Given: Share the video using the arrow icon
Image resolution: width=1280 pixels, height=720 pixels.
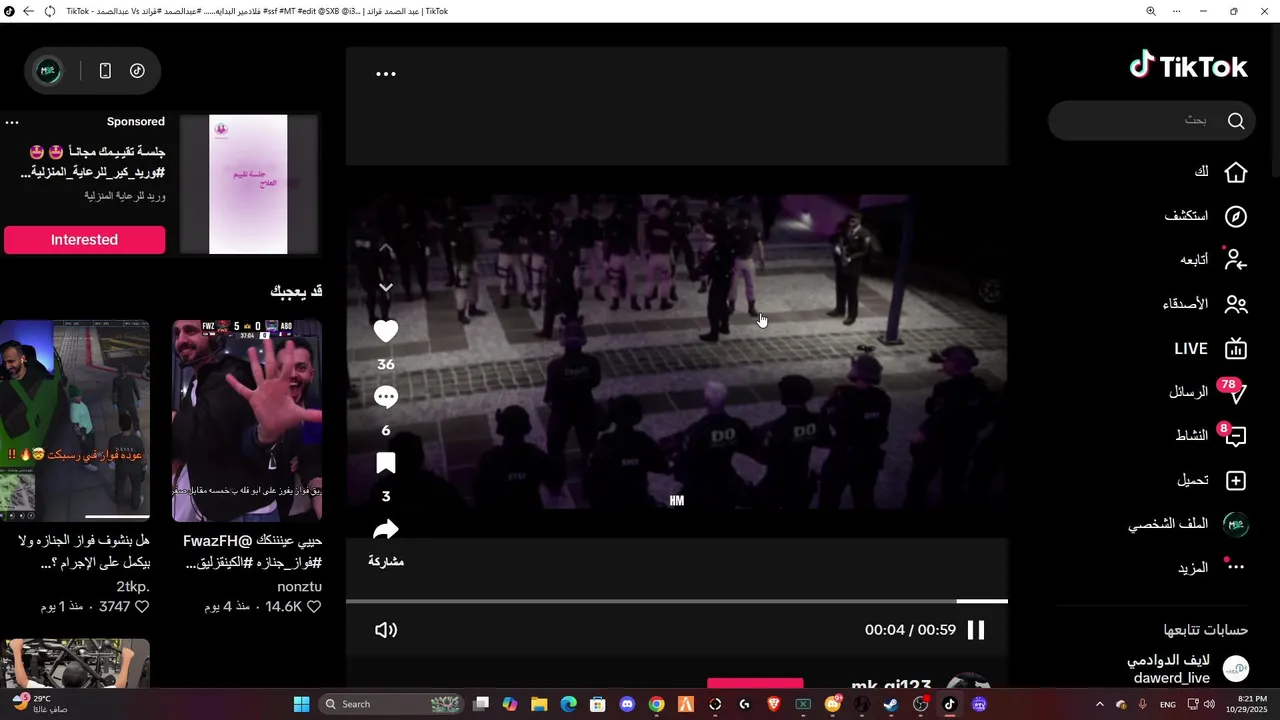Looking at the screenshot, I should coord(386,529).
